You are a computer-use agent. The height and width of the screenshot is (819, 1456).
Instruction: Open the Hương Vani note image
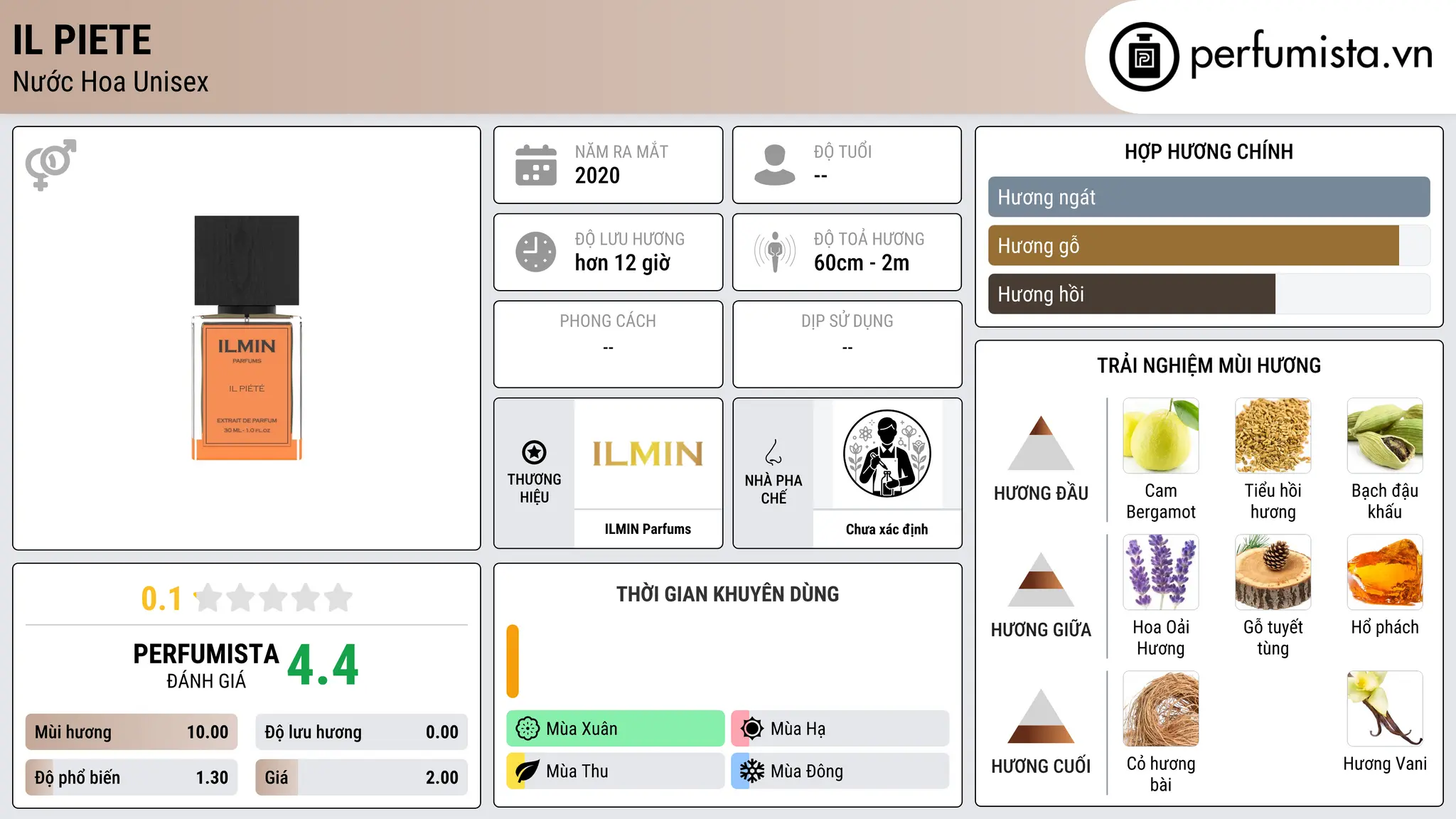click(1385, 709)
